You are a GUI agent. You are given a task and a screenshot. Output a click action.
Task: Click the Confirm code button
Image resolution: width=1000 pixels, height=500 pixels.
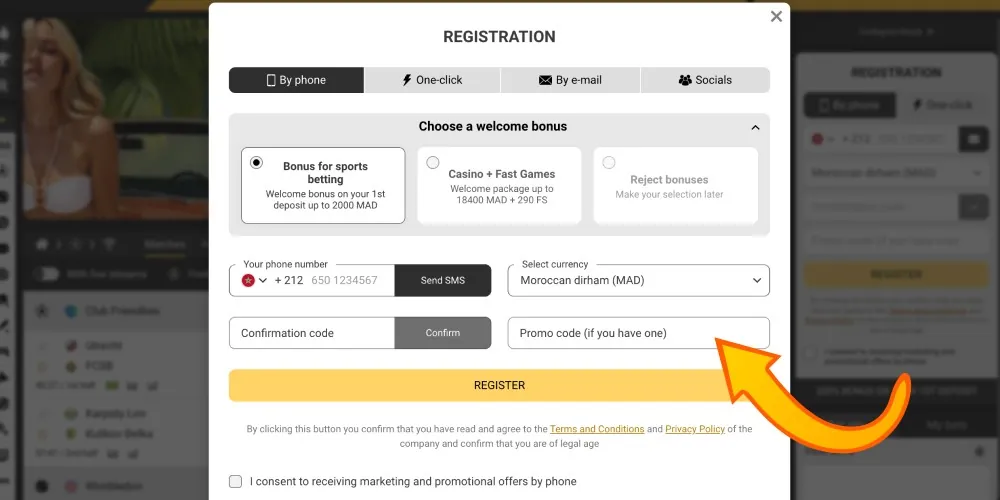click(x=443, y=333)
